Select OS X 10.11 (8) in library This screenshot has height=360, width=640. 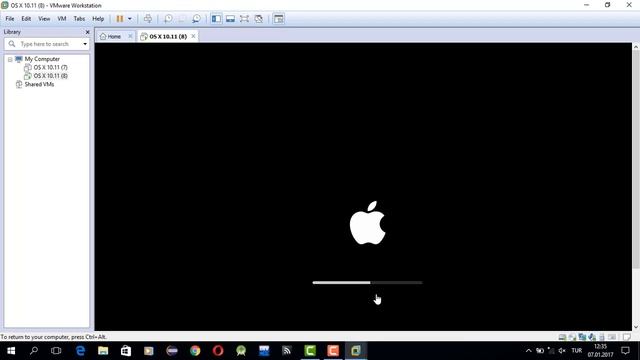[x=50, y=76]
